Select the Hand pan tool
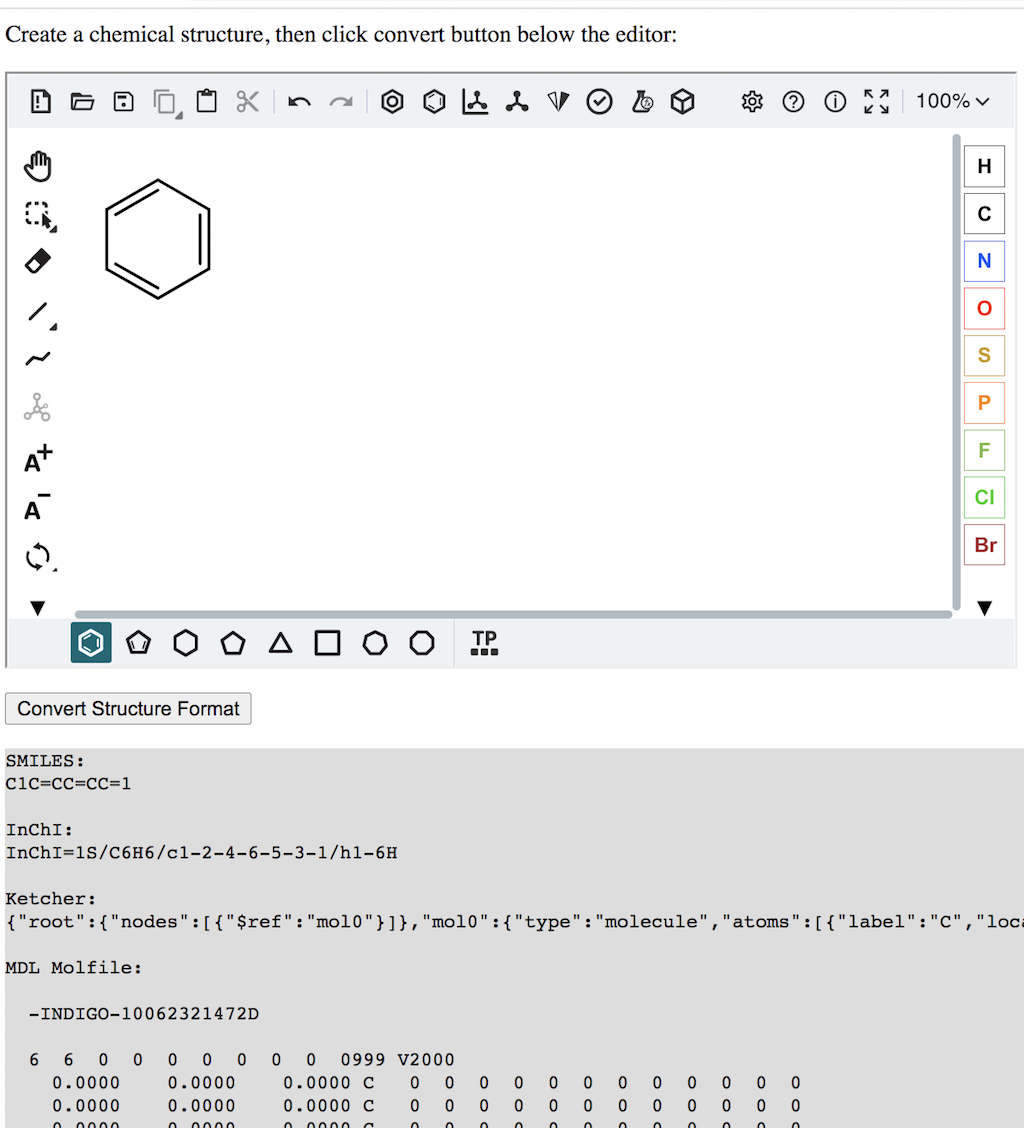 click(x=38, y=167)
